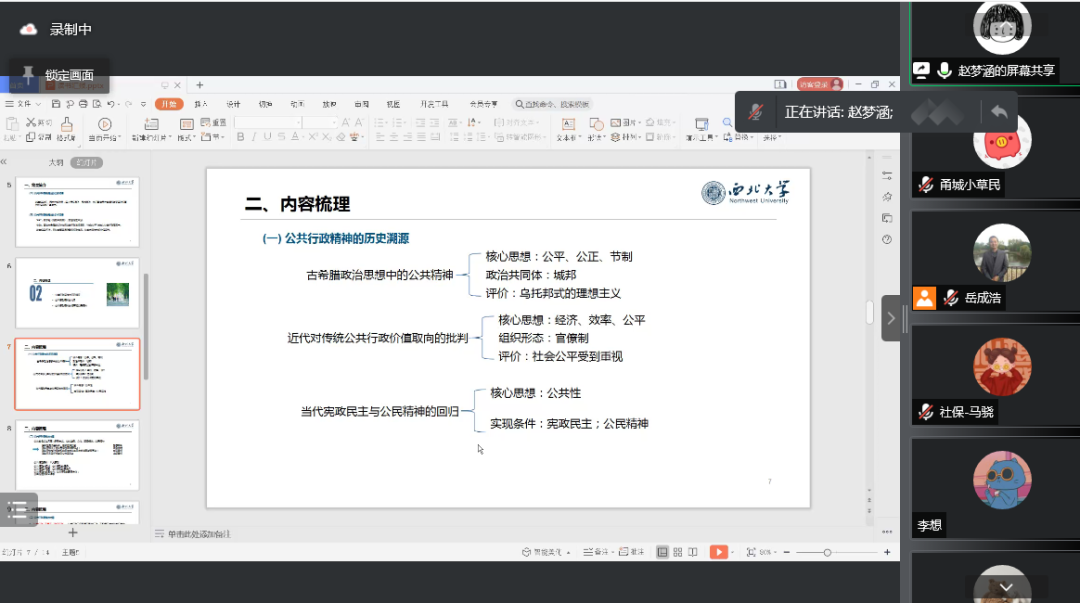The image size is (1080, 603).
Task: Toggle reading view in status bar
Action: (693, 552)
